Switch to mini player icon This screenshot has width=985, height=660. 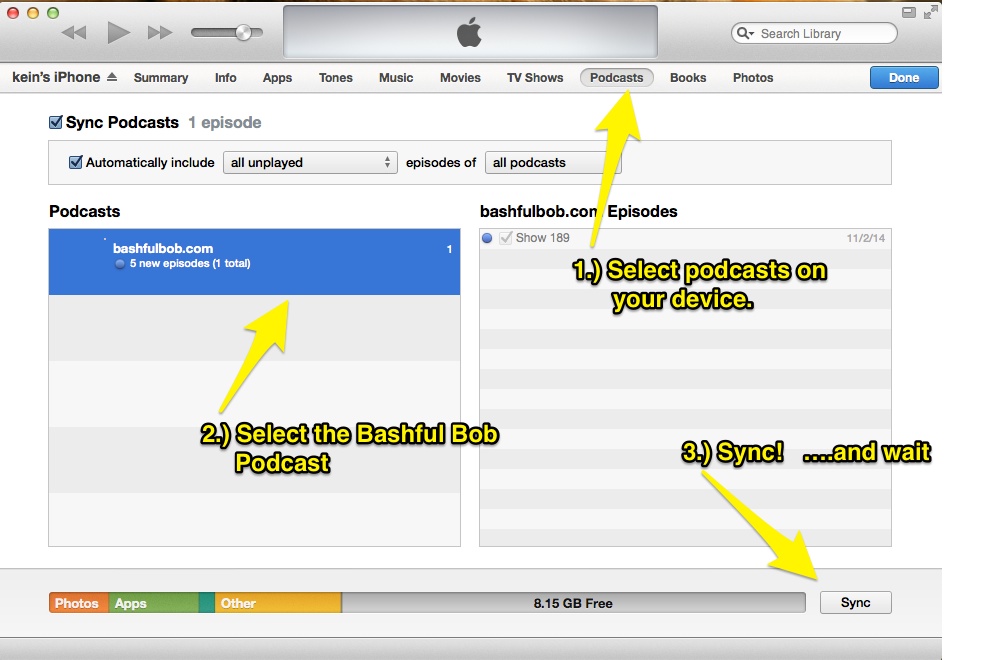(x=908, y=12)
